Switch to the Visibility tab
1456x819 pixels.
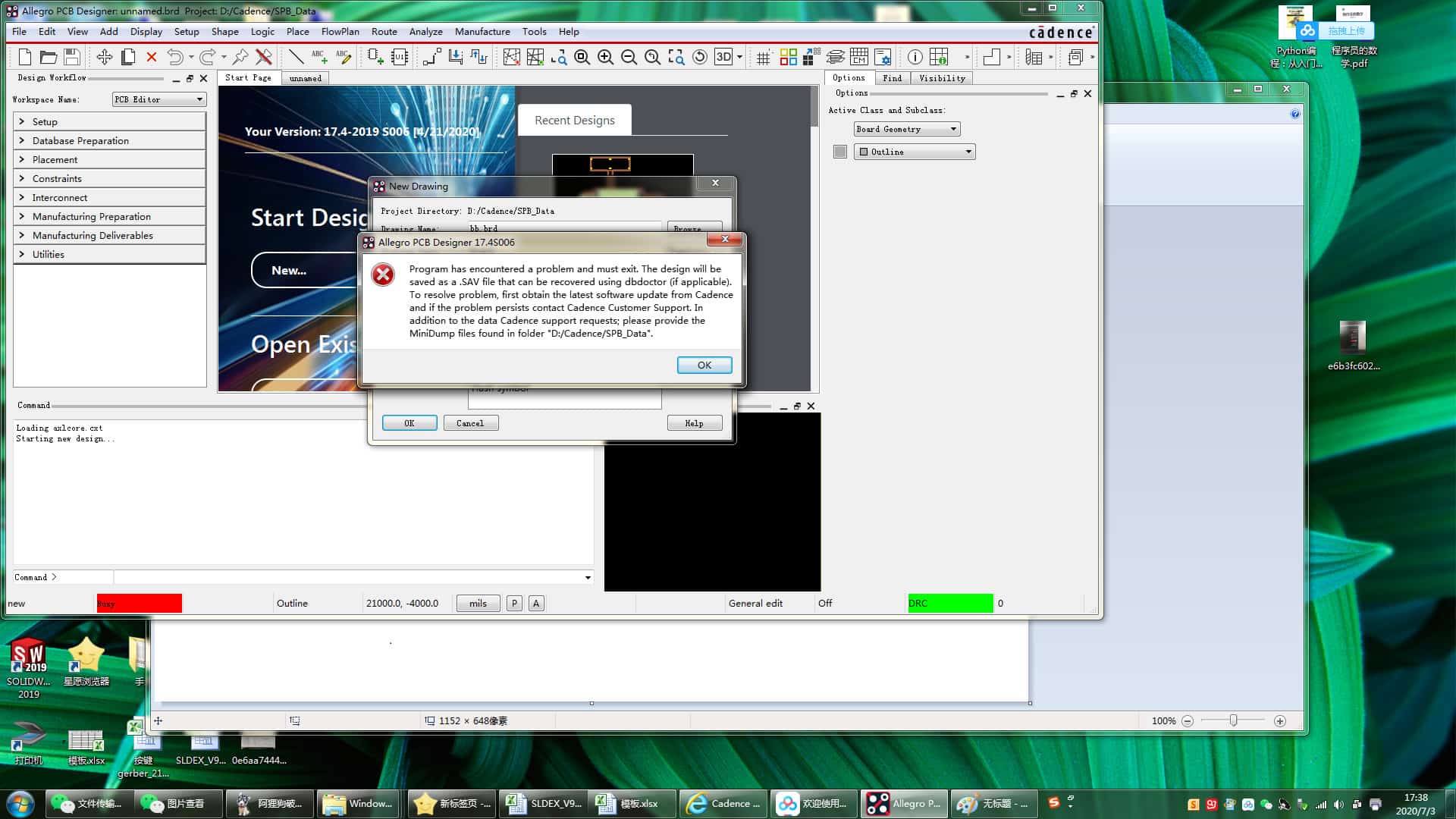[942, 78]
